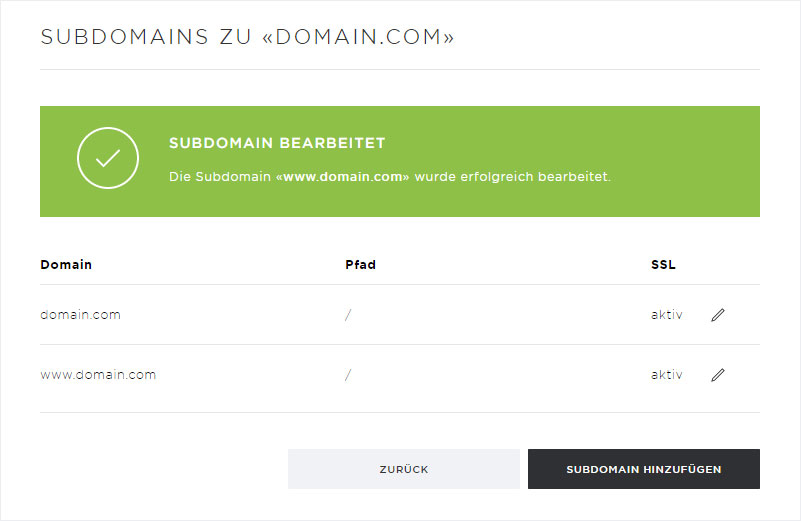Viewport: 801px width, 521px height.
Task: Click the SUBDOMAIN BEARBEITET banner title
Action: pyautogui.click(x=277, y=143)
